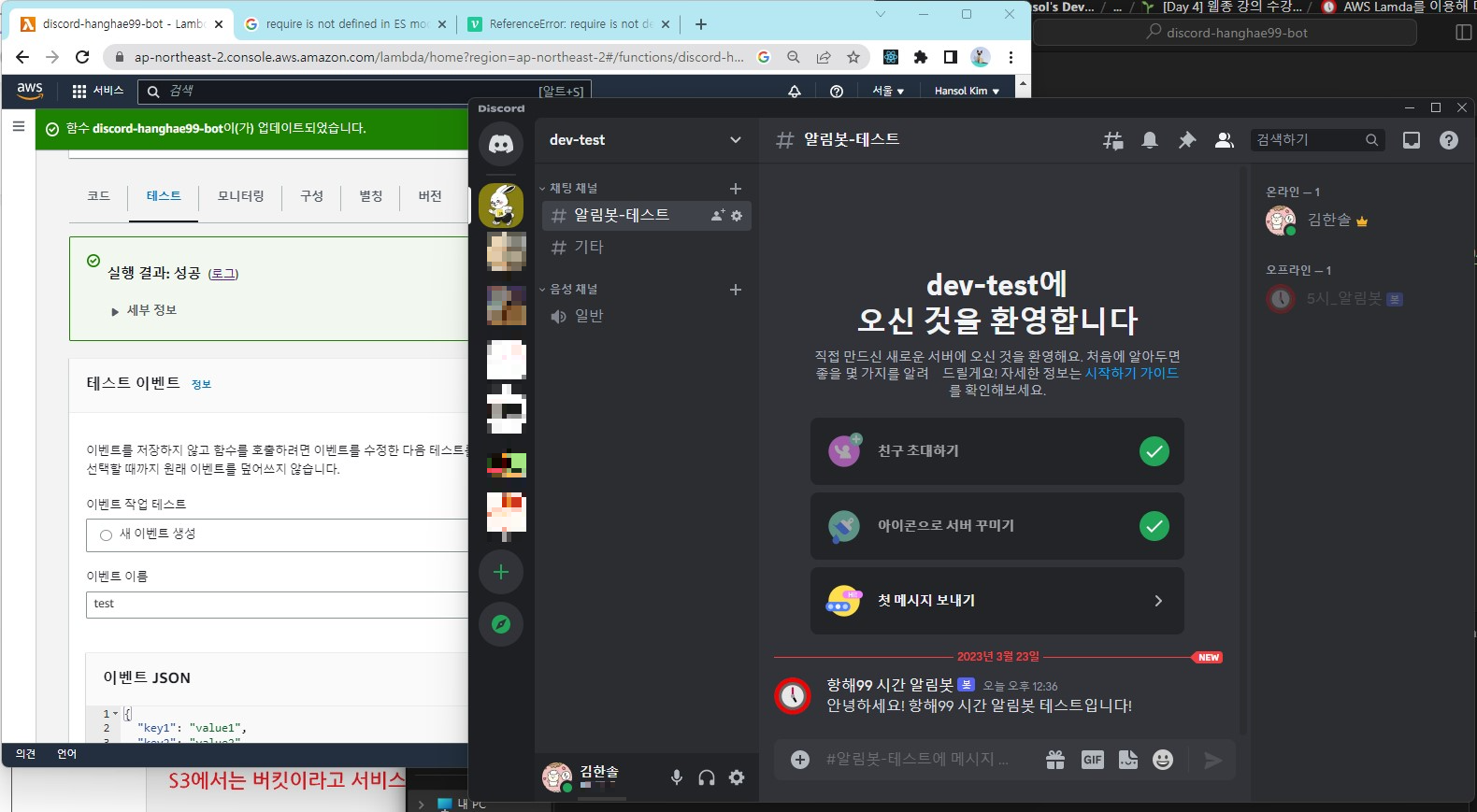
Task: Open Discord home direct messages icon
Action: click(x=501, y=144)
